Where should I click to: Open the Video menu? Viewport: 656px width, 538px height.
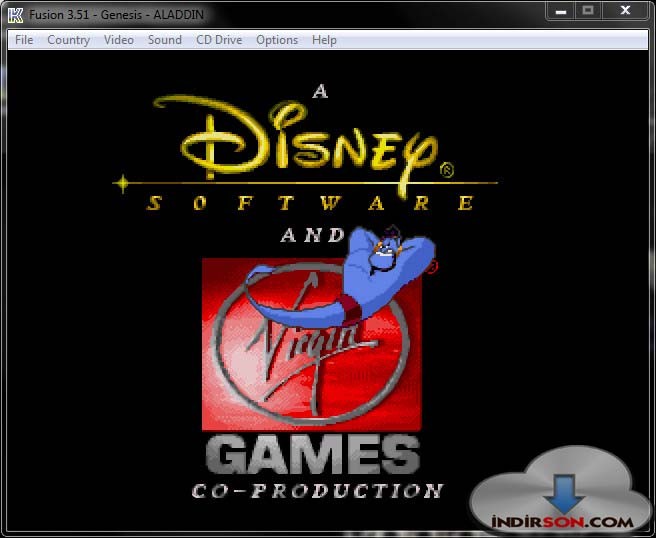(x=119, y=40)
